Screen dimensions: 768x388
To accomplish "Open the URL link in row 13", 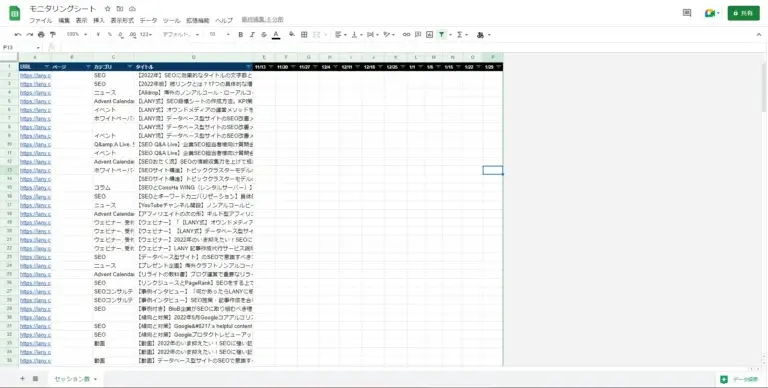I will coord(35,170).
